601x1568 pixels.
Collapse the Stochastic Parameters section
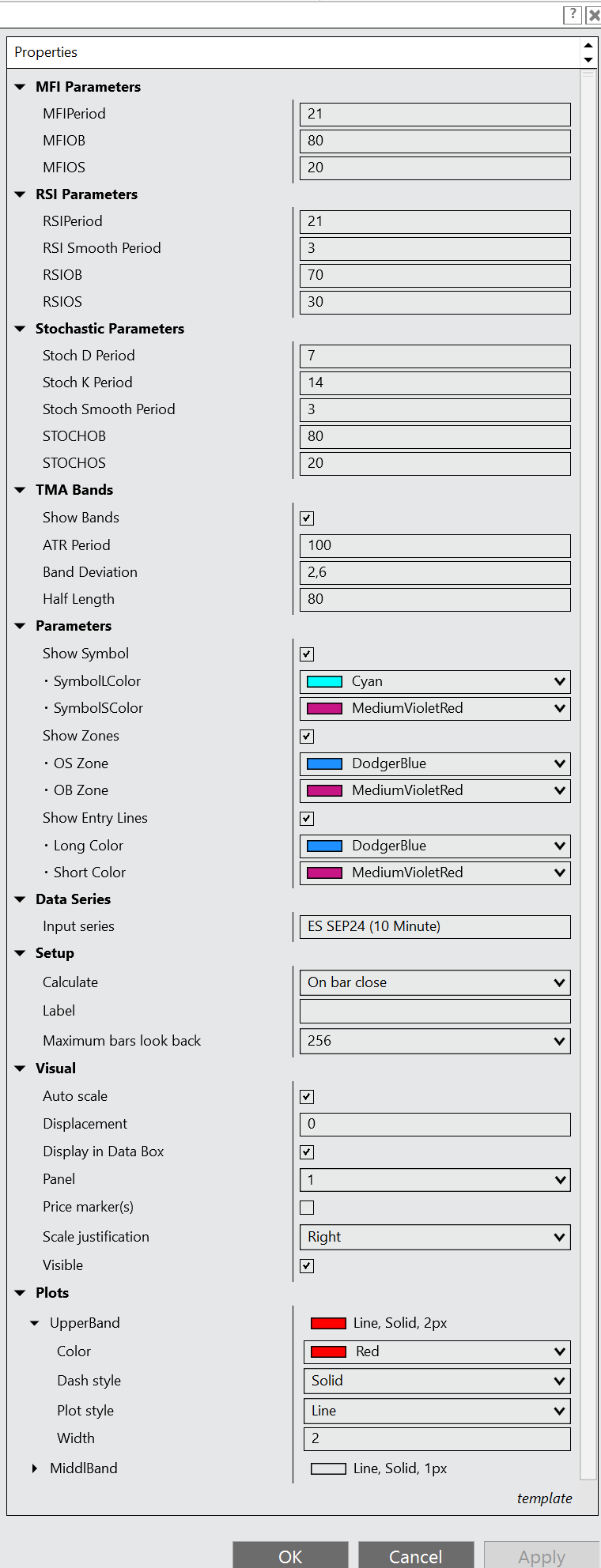21,329
